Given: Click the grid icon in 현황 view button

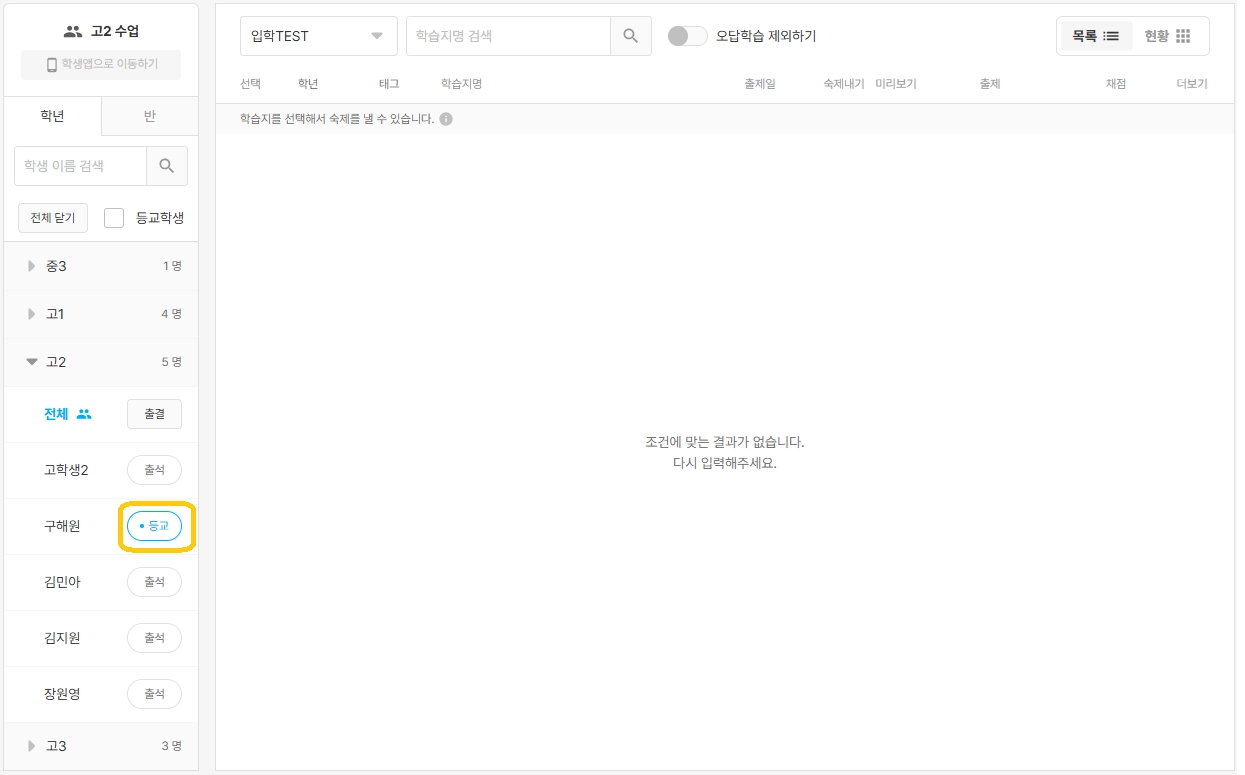Looking at the screenshot, I should click(x=1183, y=36).
